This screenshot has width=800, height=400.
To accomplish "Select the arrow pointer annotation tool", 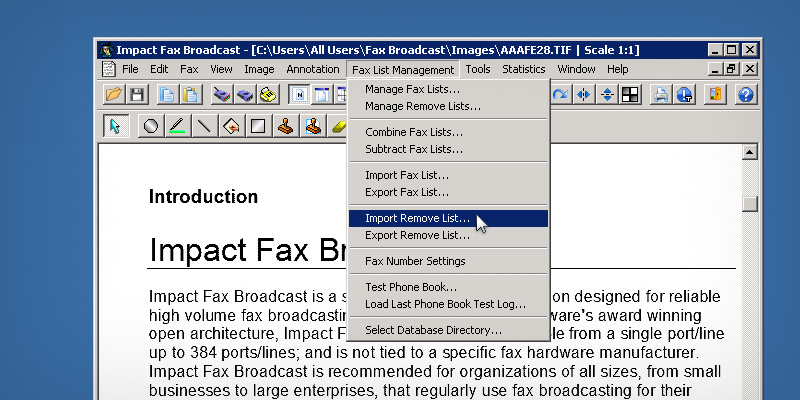I will coord(114,127).
